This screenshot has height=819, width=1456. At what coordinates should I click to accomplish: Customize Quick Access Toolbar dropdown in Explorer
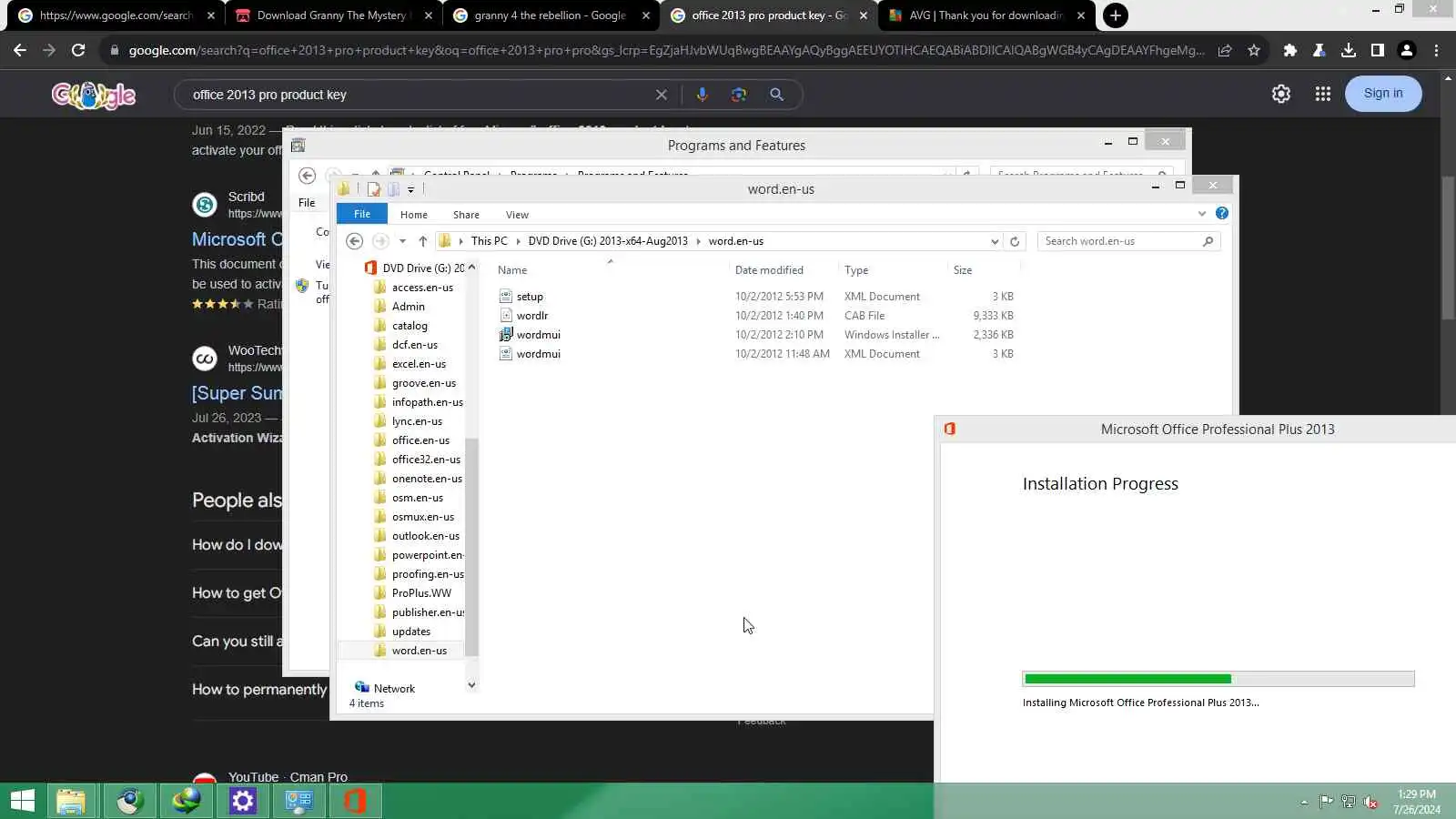point(410,189)
